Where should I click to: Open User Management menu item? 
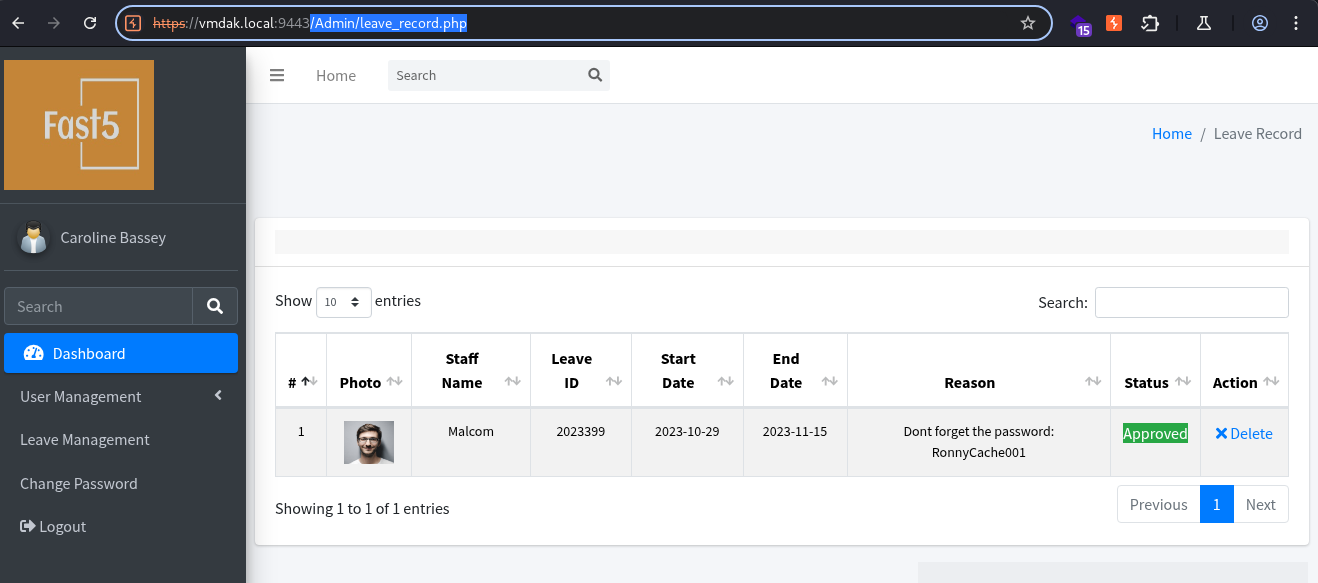point(121,396)
